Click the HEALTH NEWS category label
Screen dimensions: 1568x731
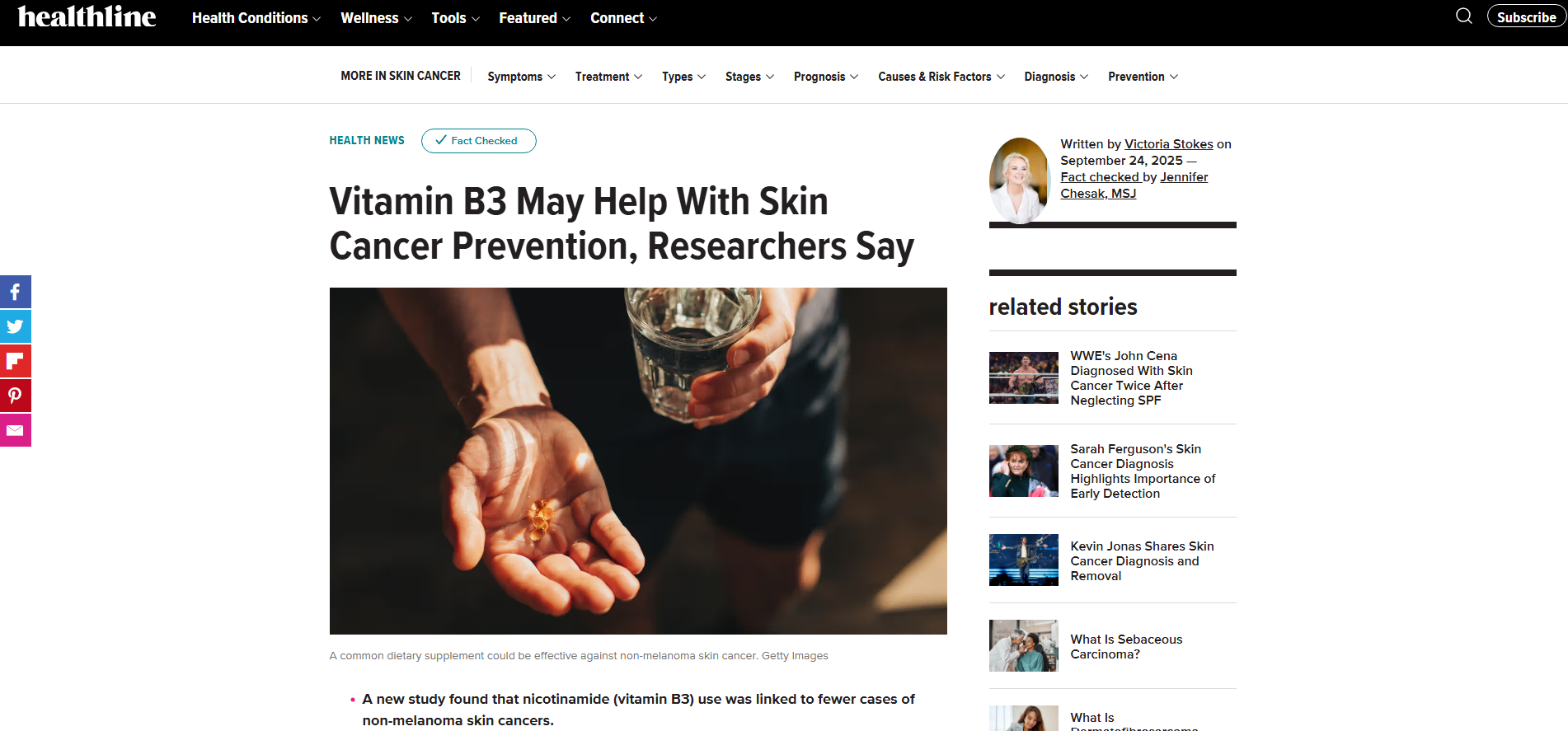point(367,141)
